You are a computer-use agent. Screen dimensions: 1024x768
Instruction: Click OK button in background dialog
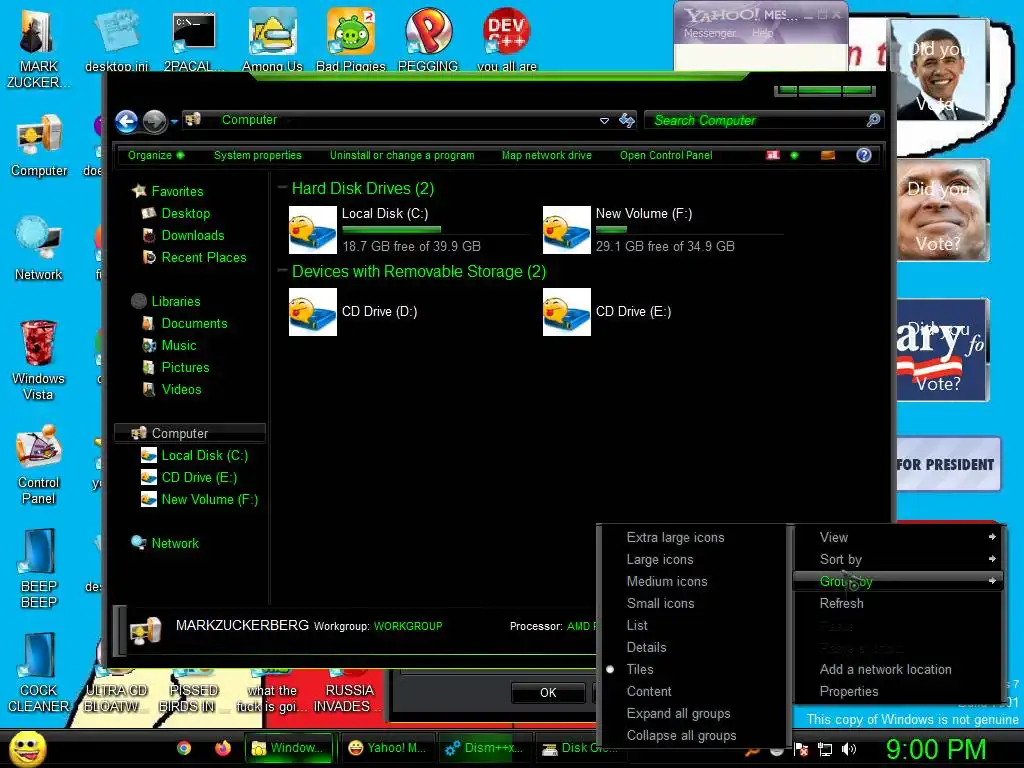548,693
